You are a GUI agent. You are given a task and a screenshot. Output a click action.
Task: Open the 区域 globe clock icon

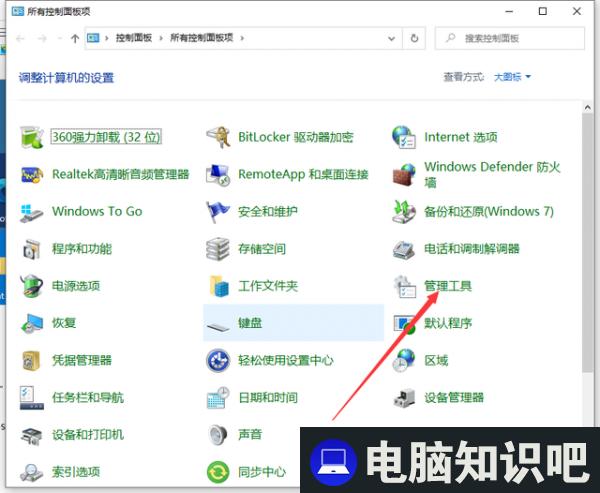(x=404, y=360)
